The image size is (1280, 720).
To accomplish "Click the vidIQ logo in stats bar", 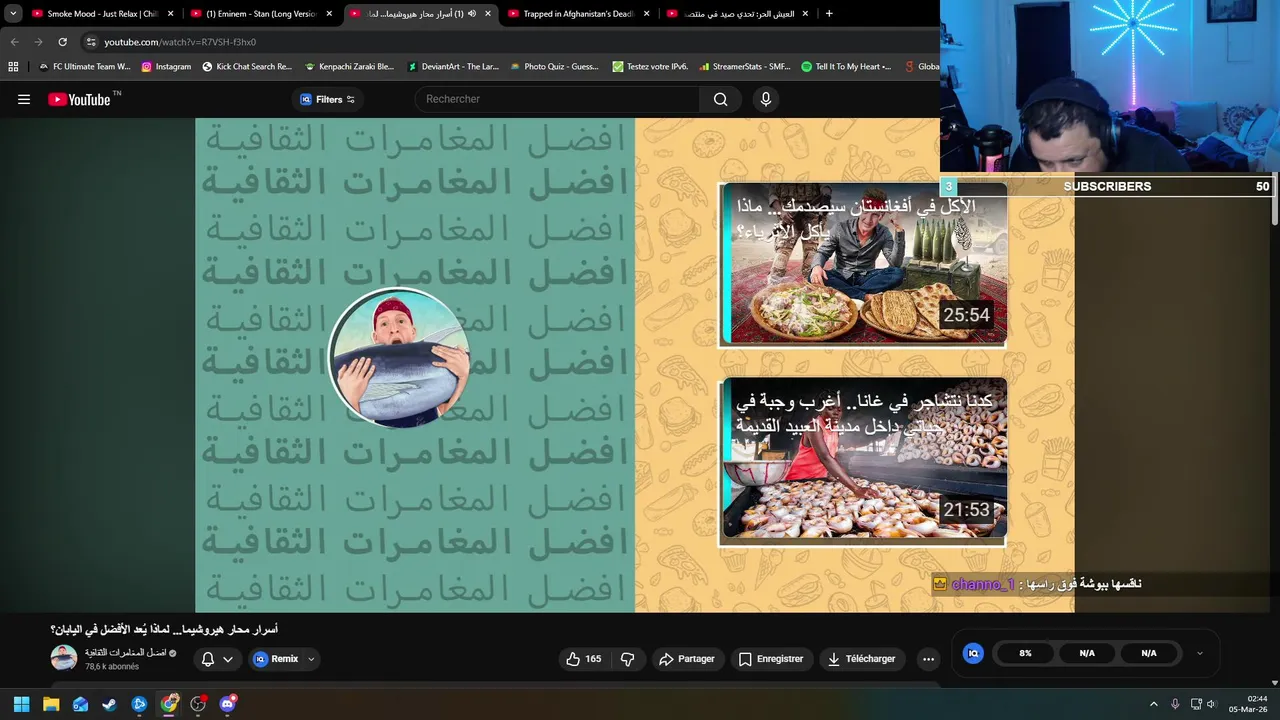I will (x=973, y=653).
